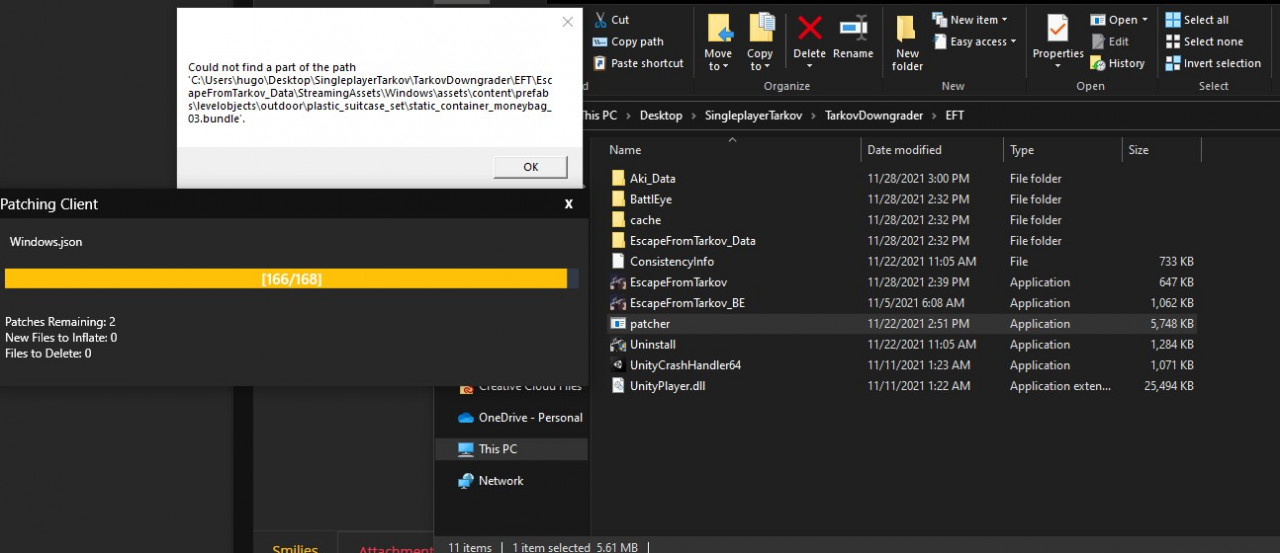This screenshot has height=553, width=1280.
Task: Open the Copy to dropdown
Action: [760, 42]
